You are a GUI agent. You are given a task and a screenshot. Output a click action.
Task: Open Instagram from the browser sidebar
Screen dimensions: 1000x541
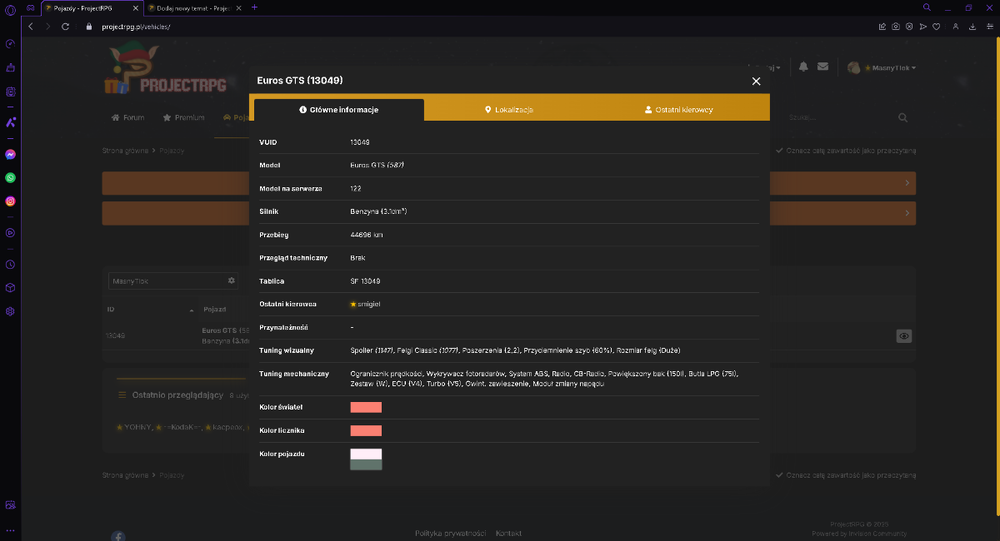[10, 201]
